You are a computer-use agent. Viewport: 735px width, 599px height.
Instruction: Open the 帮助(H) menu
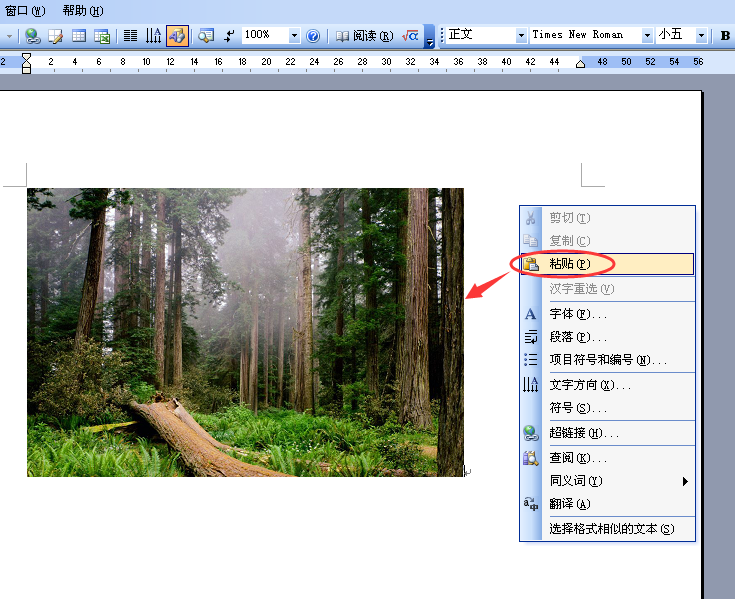coord(82,11)
